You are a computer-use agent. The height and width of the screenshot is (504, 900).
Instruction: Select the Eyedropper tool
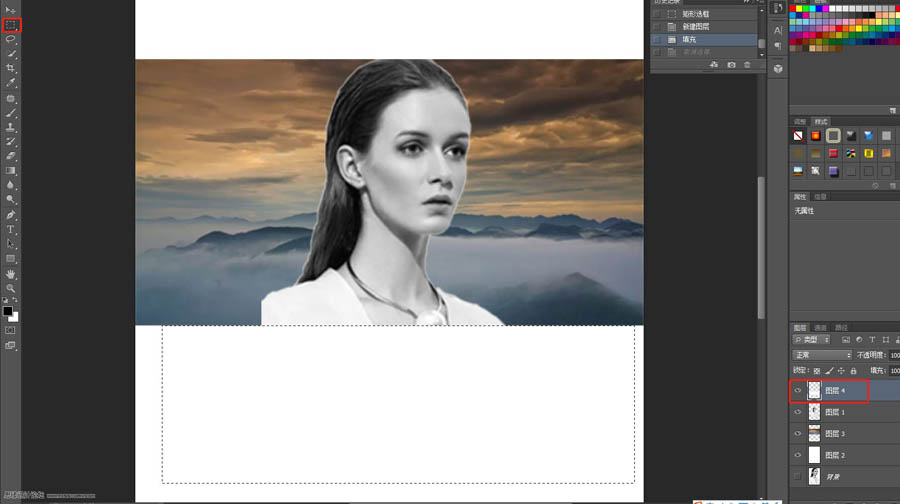coord(10,83)
